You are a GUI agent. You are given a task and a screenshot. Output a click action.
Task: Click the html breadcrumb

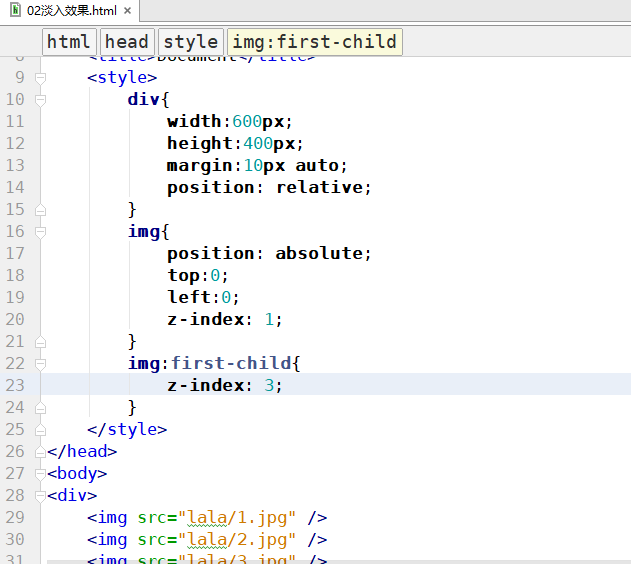tap(68, 42)
